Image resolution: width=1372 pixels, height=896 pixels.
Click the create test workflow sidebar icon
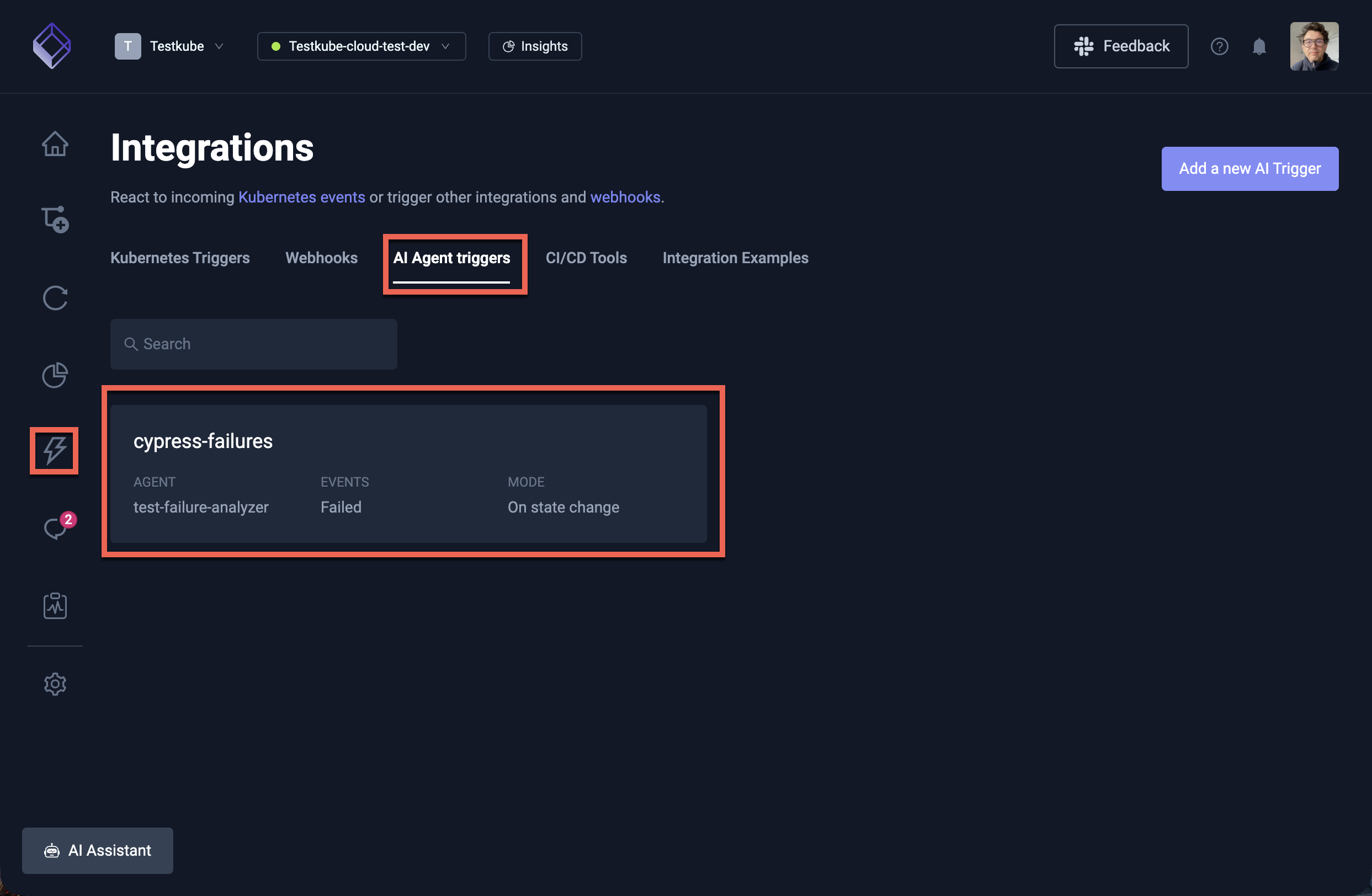[55, 220]
